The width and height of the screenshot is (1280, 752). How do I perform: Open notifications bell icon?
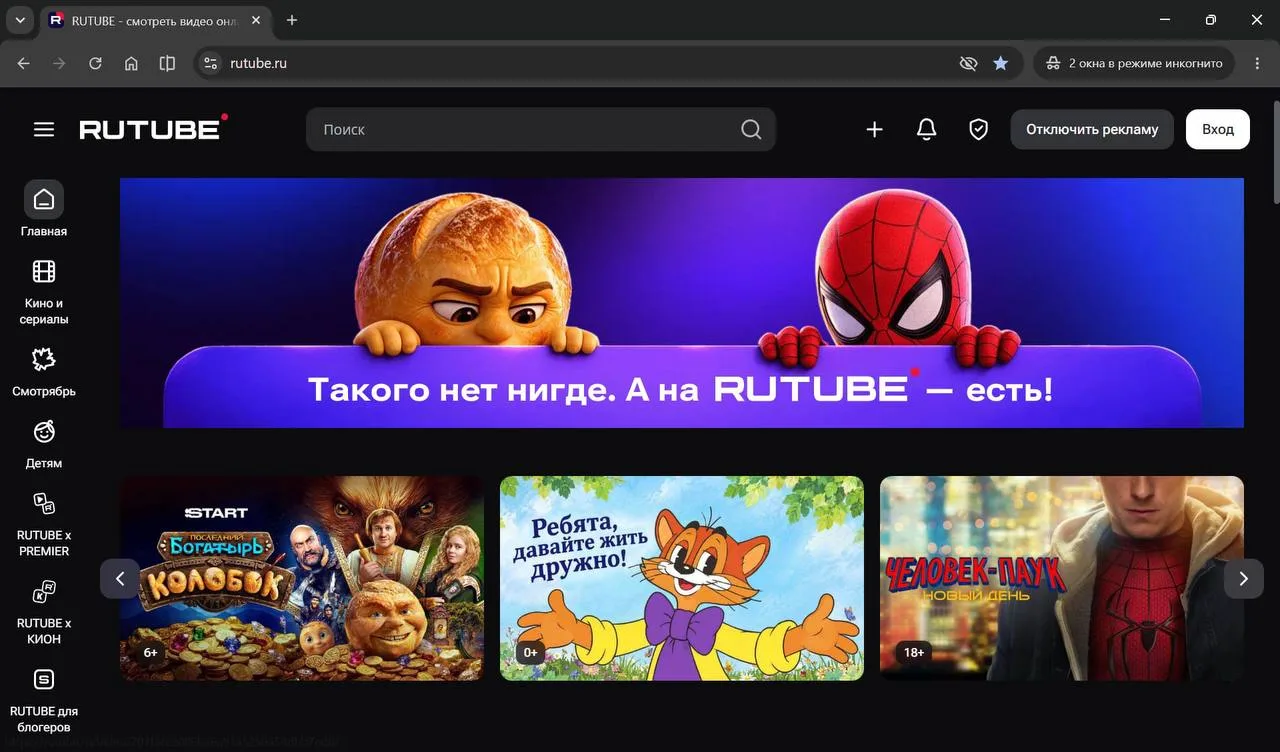coord(927,129)
